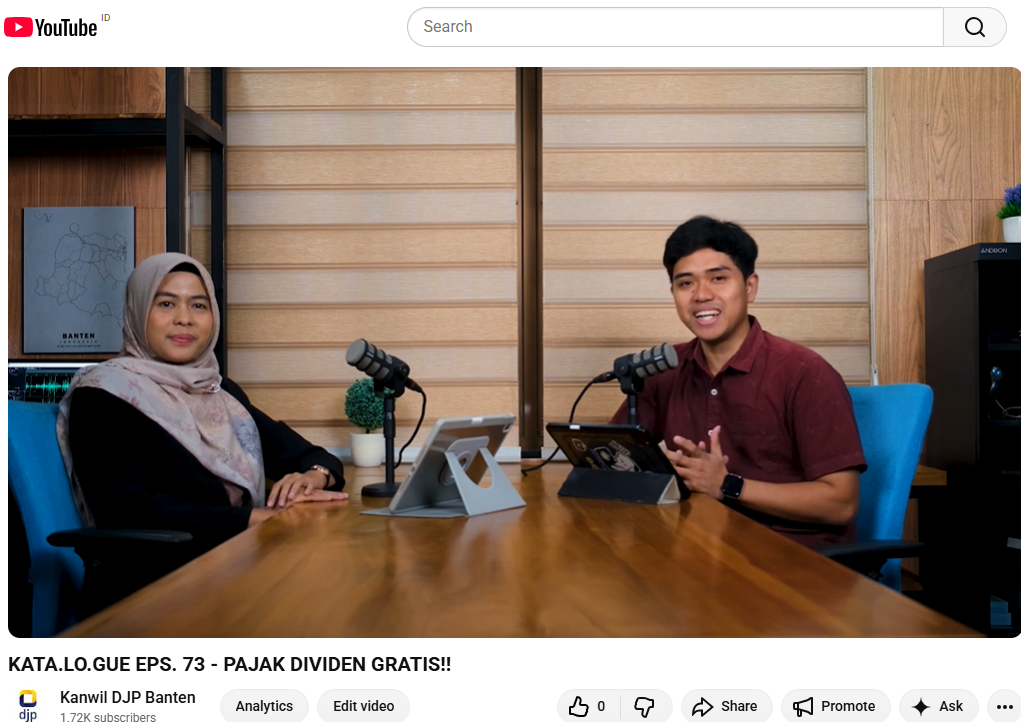This screenshot has width=1021, height=722.
Task: Click the ID country code beside the logo
Action: coord(106,18)
